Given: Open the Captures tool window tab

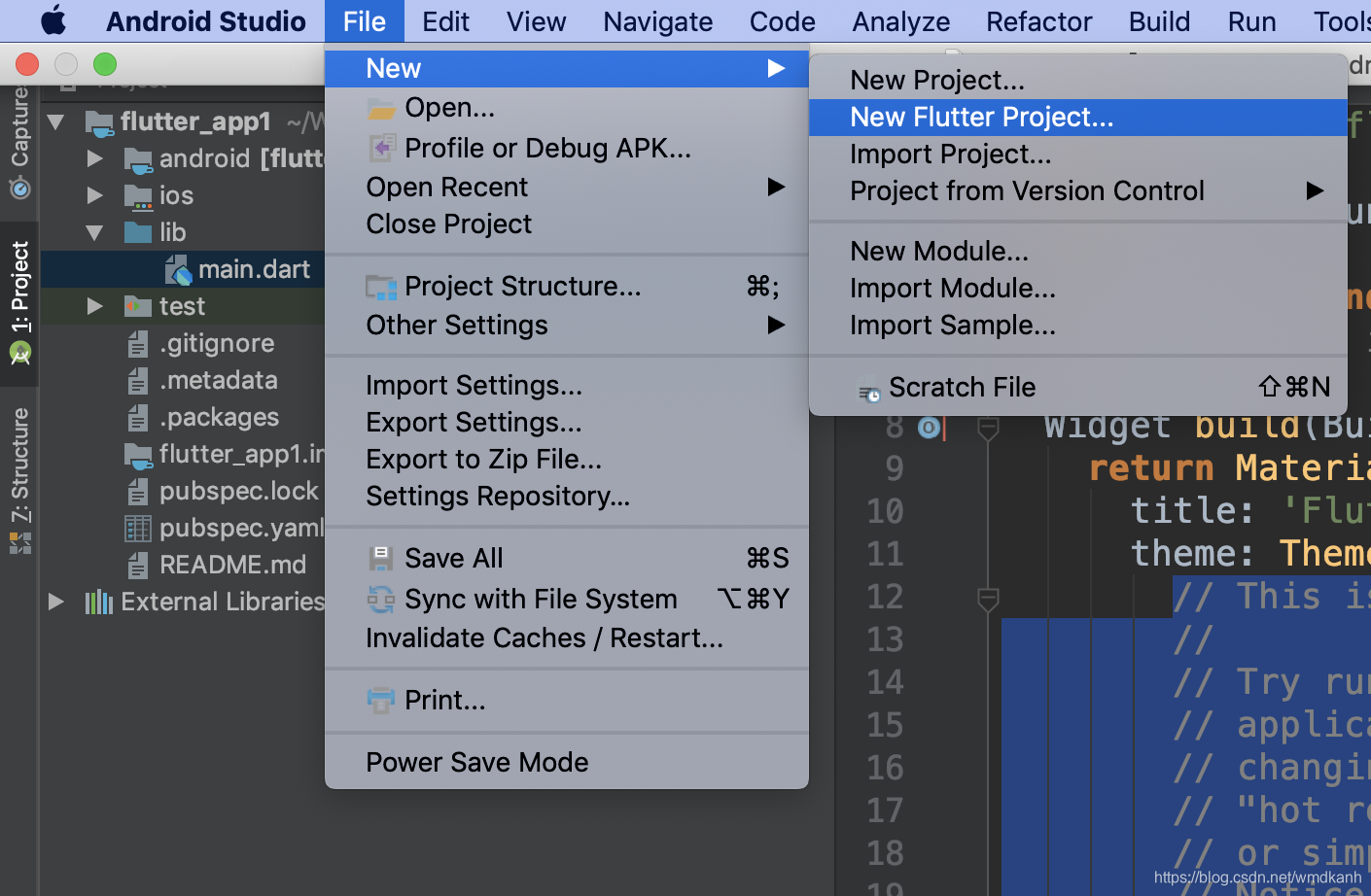Looking at the screenshot, I should (x=19, y=143).
